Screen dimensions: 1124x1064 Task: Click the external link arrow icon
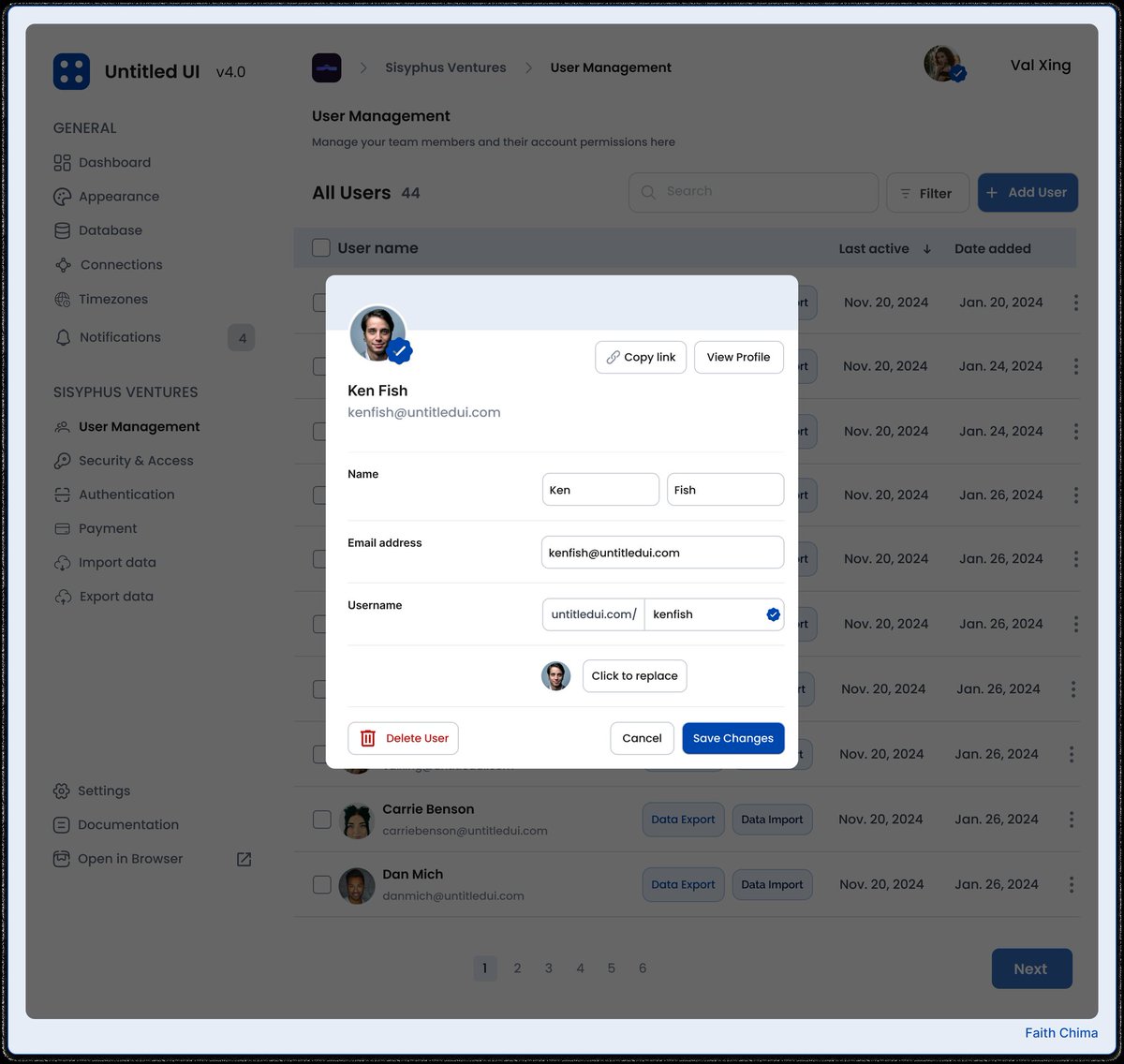pyautogui.click(x=244, y=859)
